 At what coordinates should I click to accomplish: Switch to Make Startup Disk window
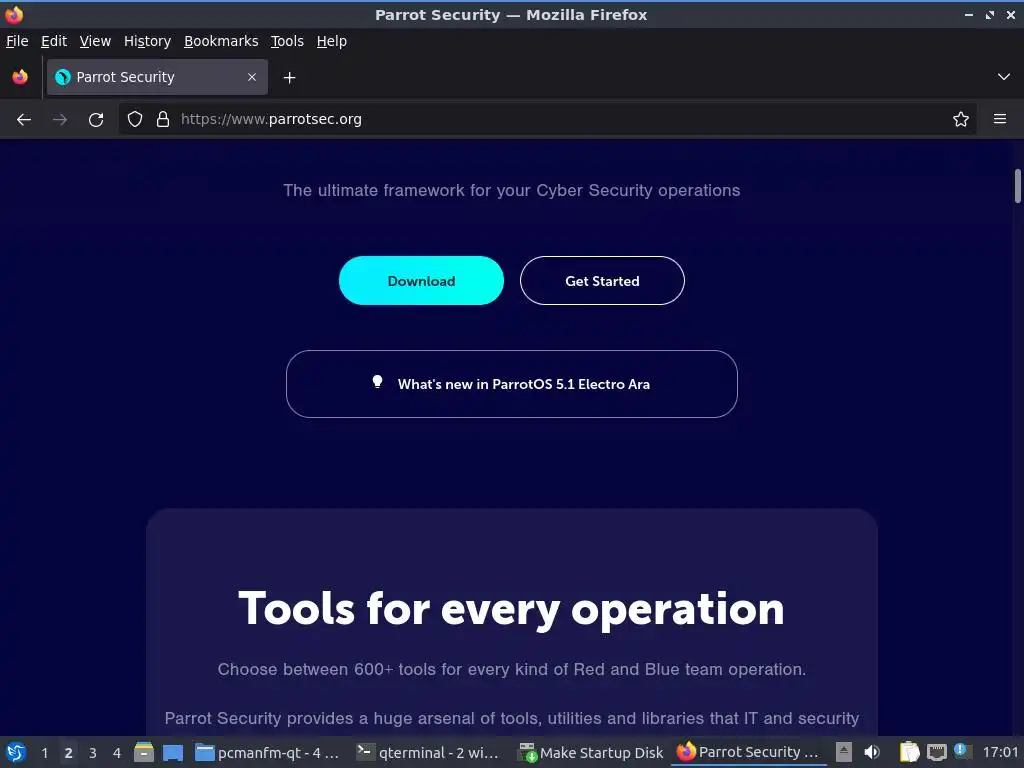pos(590,753)
